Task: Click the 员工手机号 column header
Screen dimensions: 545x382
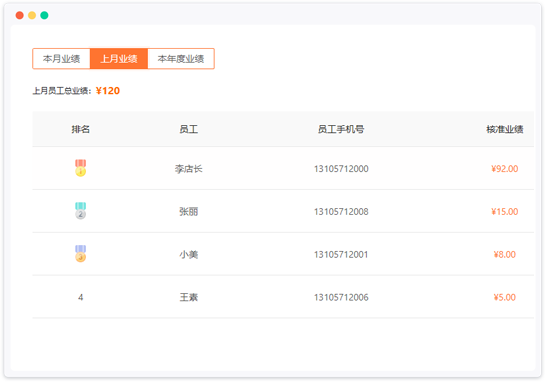Action: 341,129
